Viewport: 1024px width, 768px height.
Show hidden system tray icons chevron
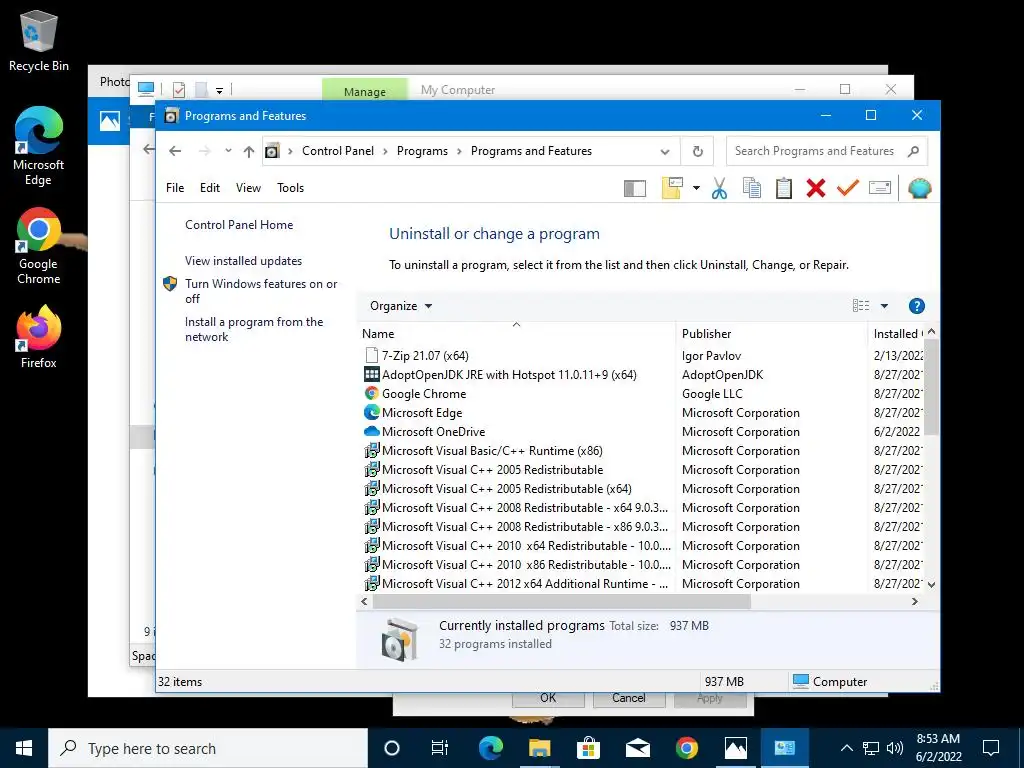[846, 748]
